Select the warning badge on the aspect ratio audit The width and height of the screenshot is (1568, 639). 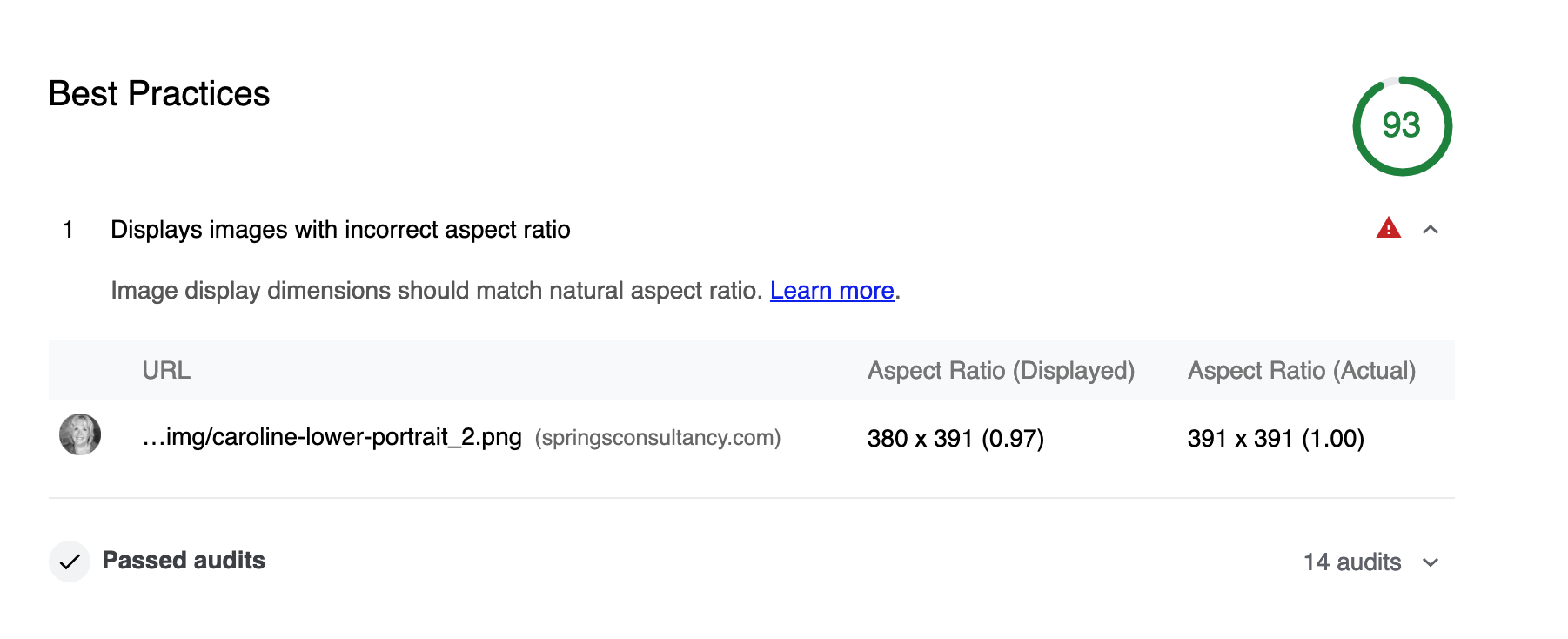pyautogui.click(x=1389, y=228)
